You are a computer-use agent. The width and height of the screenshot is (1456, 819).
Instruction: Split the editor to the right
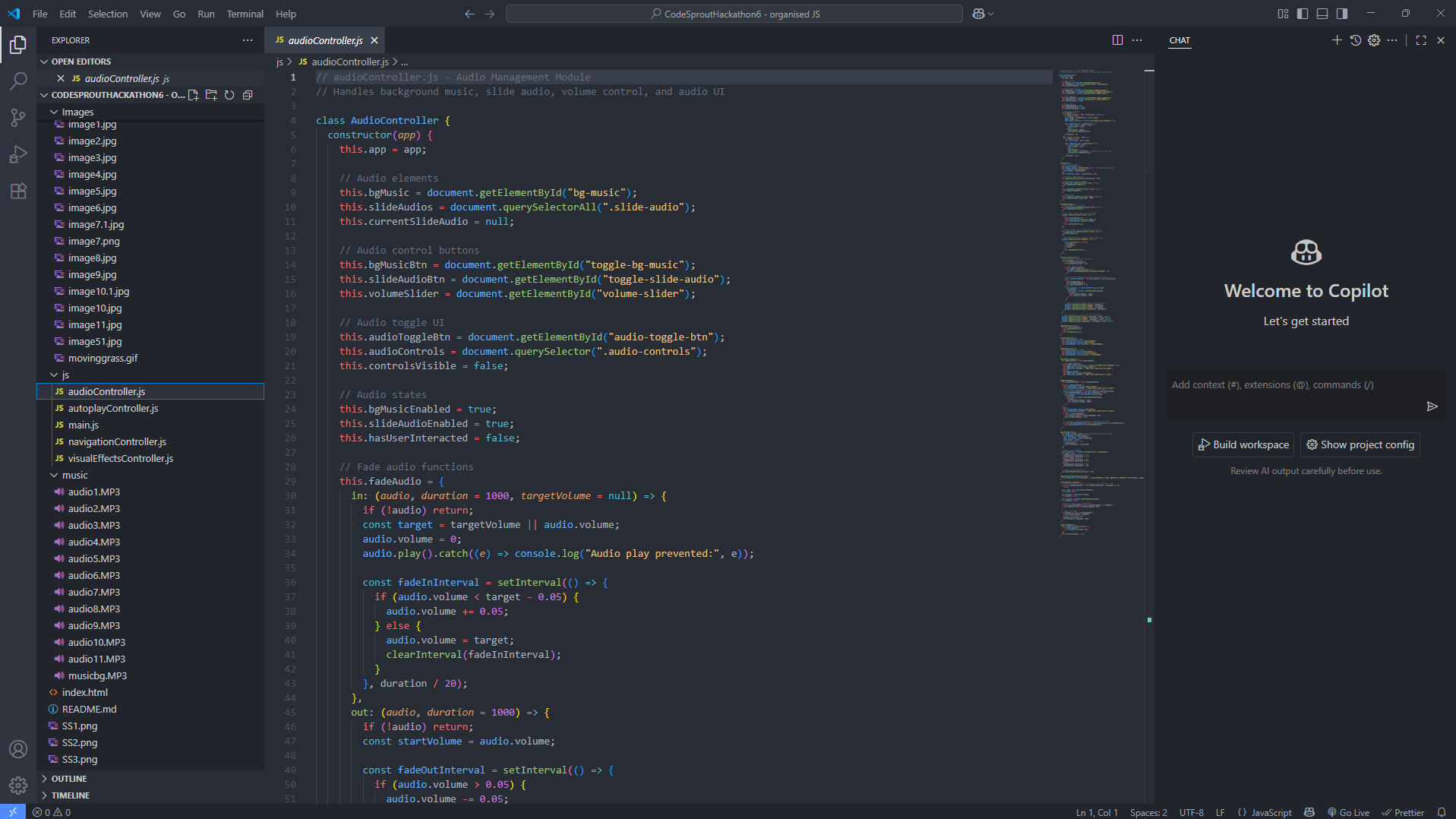coord(1117,40)
